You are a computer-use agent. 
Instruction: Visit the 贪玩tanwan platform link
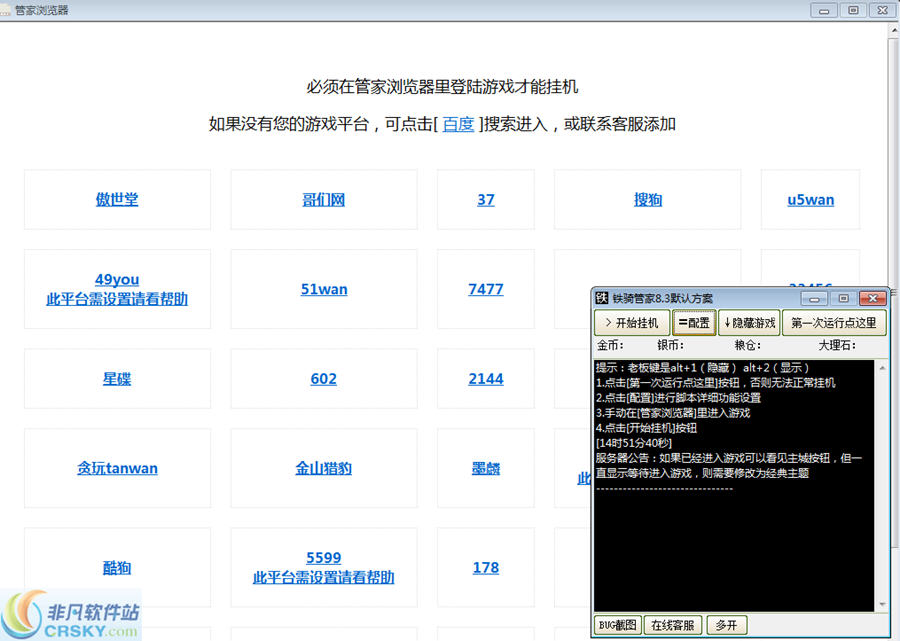(x=117, y=468)
